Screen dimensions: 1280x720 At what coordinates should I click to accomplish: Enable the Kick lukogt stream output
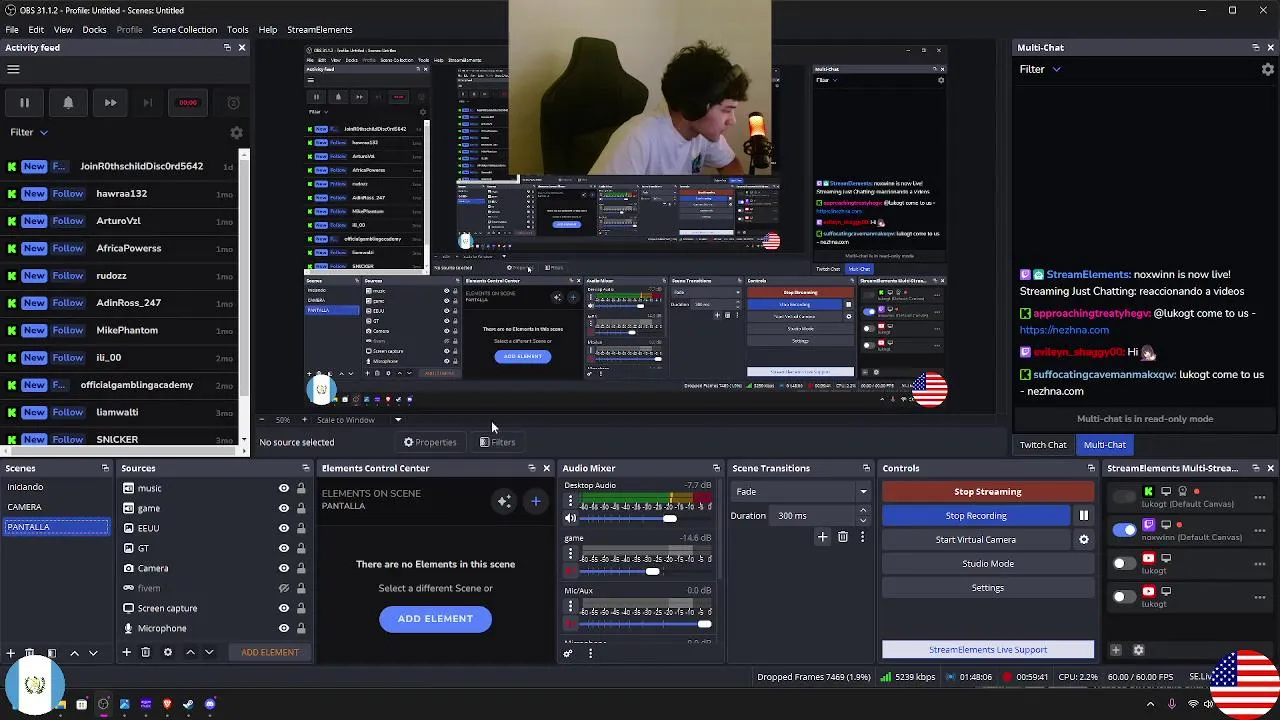click(x=1124, y=497)
